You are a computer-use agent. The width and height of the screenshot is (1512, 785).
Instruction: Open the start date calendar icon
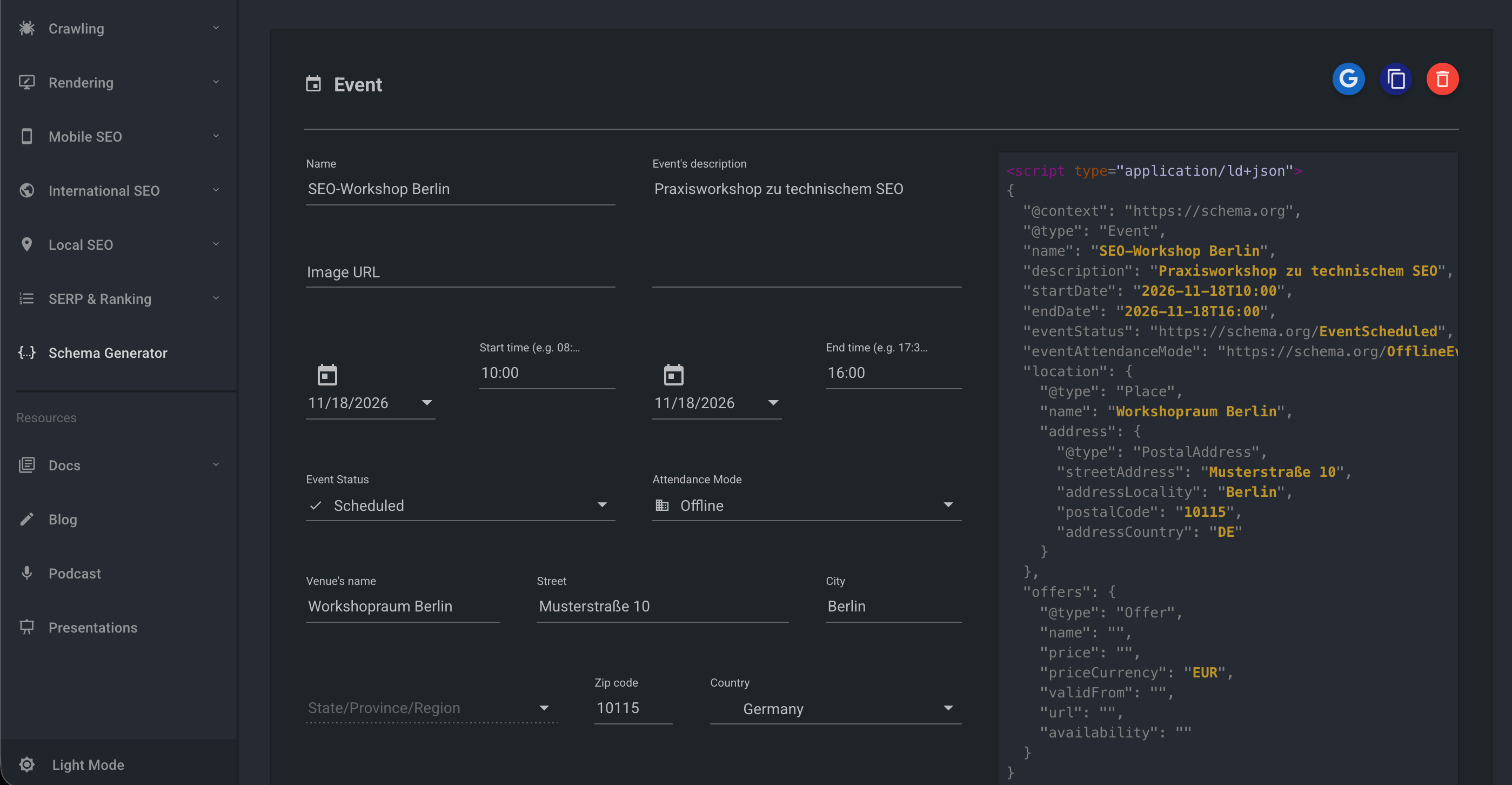(327, 374)
